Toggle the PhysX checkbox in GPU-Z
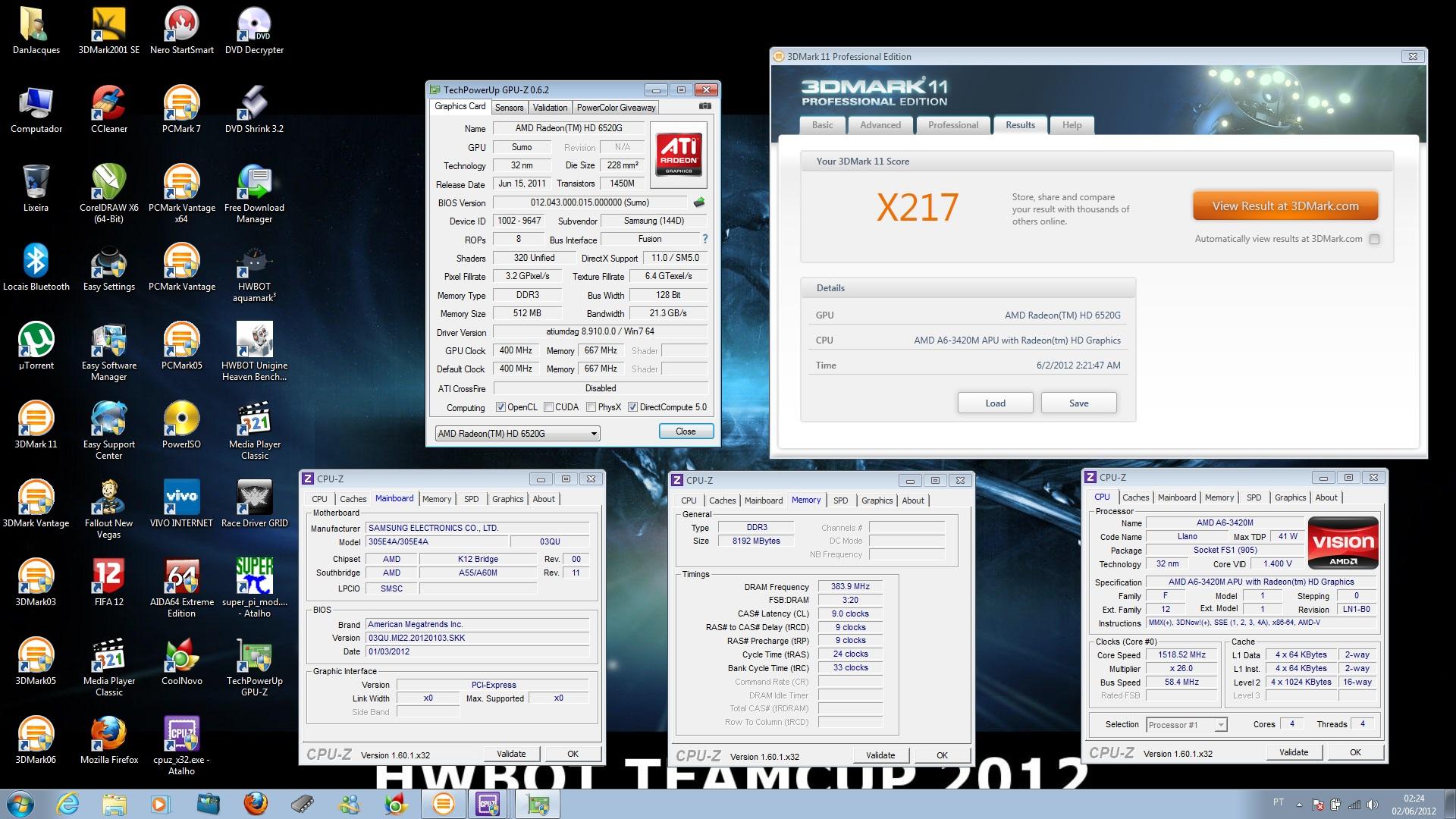Image resolution: width=1456 pixels, height=819 pixels. pos(591,407)
